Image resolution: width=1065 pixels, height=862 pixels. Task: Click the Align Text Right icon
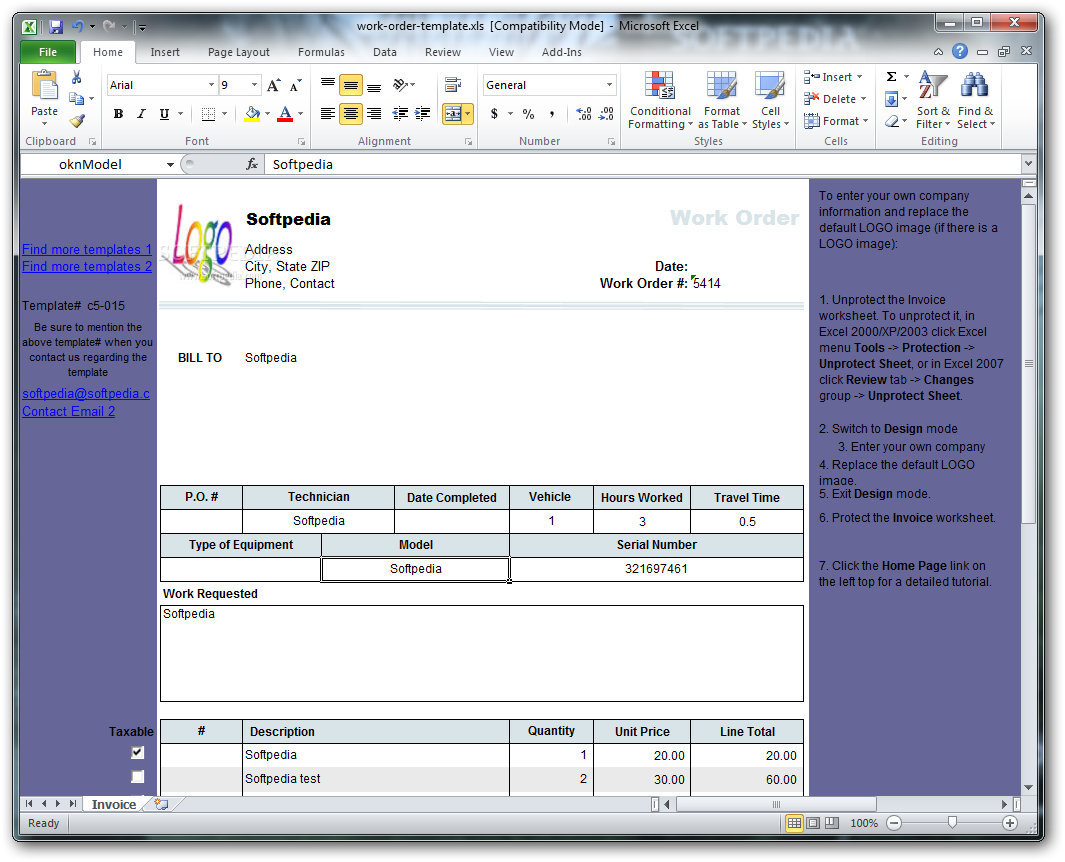374,113
